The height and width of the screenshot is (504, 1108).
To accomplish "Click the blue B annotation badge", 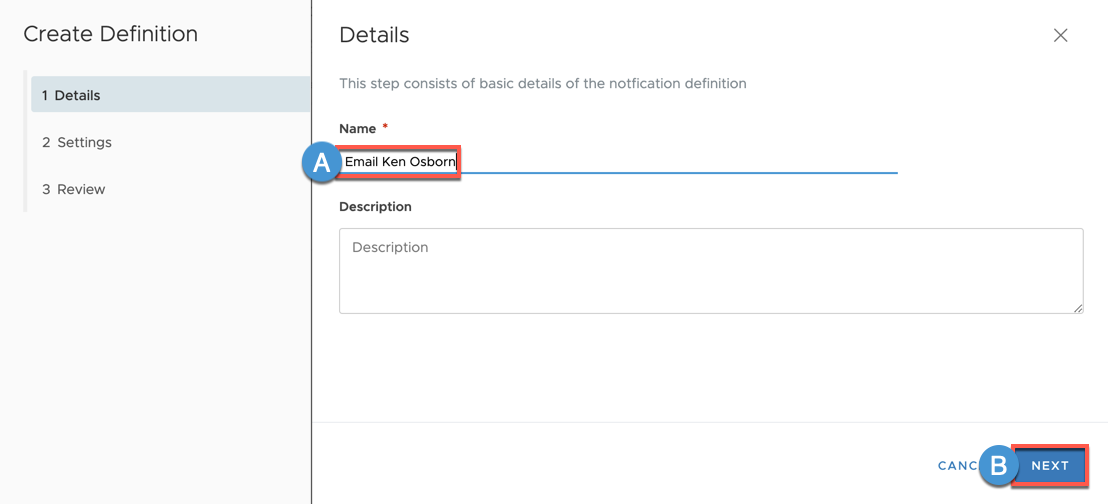I will 1000,465.
